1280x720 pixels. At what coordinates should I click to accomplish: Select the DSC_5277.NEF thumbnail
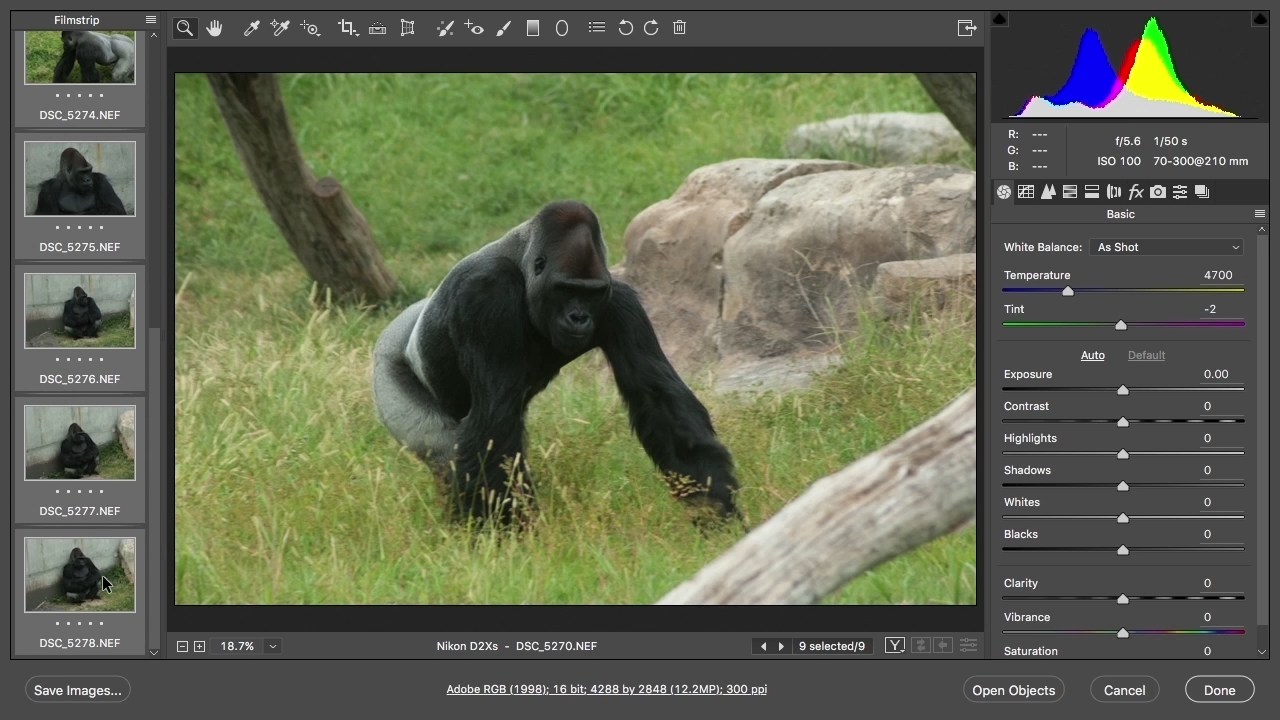coord(80,443)
